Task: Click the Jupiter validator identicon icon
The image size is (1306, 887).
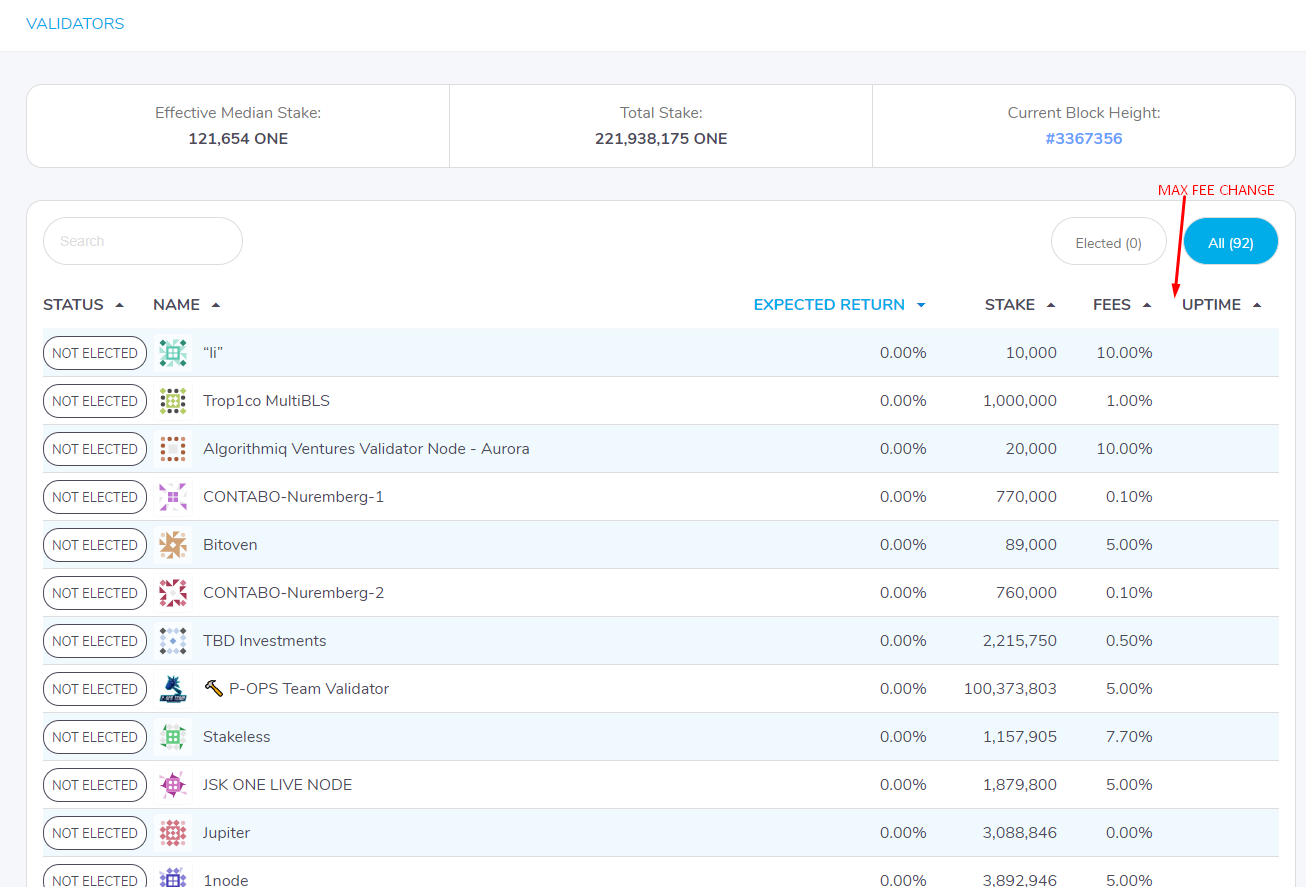Action: click(173, 833)
